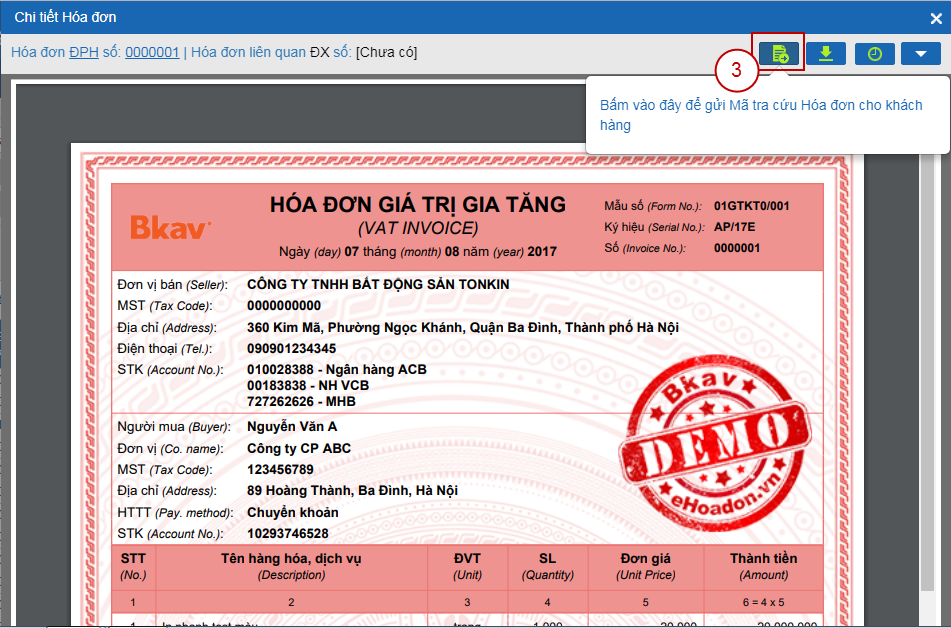Open the invoice history clock icon
Image resolution: width=951 pixels, height=628 pixels.
click(x=875, y=53)
